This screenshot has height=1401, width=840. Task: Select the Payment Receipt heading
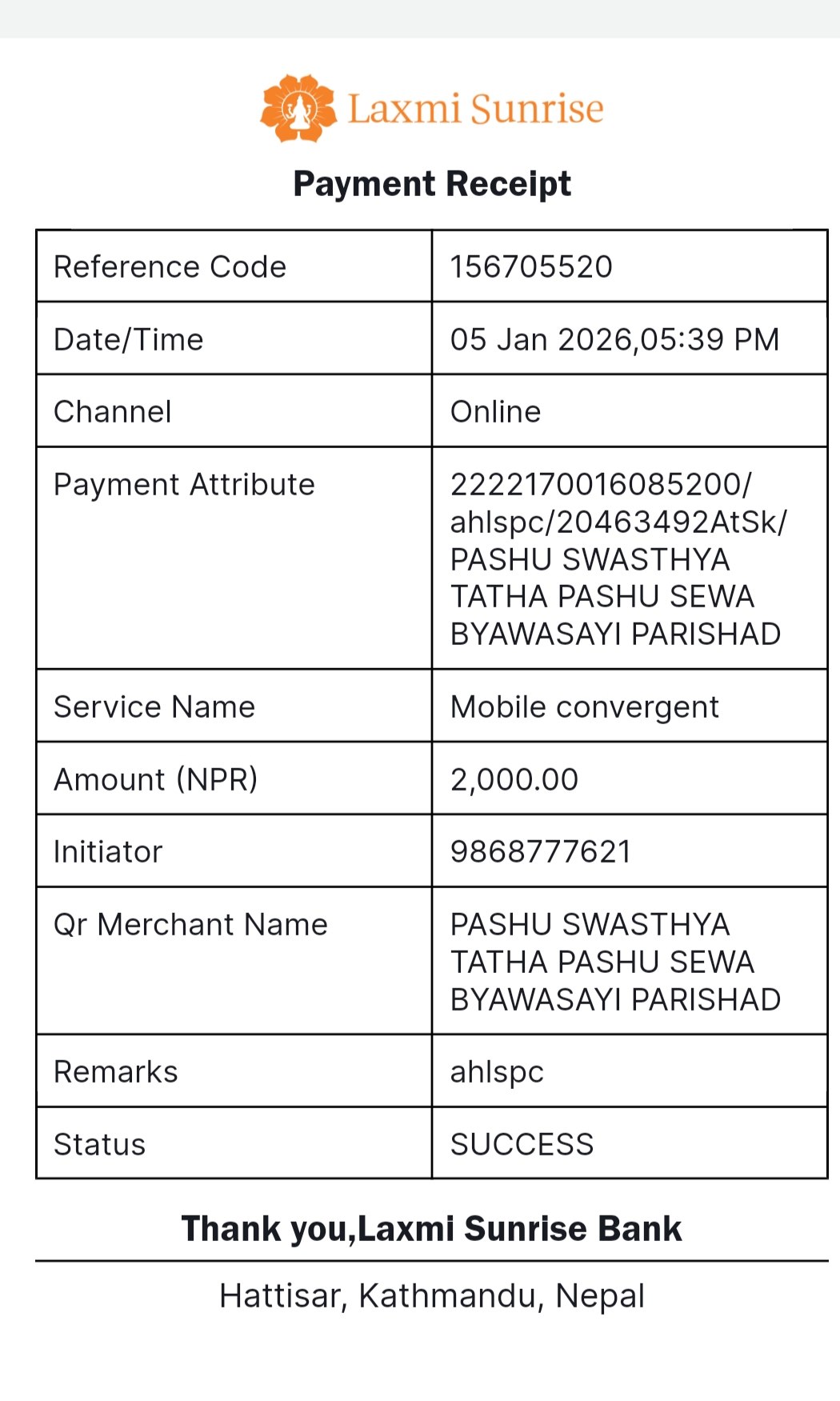click(x=432, y=184)
